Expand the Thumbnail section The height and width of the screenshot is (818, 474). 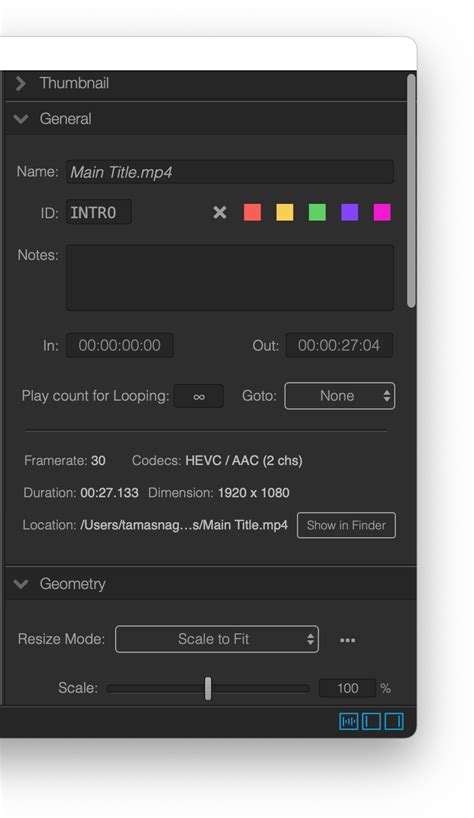point(21,83)
